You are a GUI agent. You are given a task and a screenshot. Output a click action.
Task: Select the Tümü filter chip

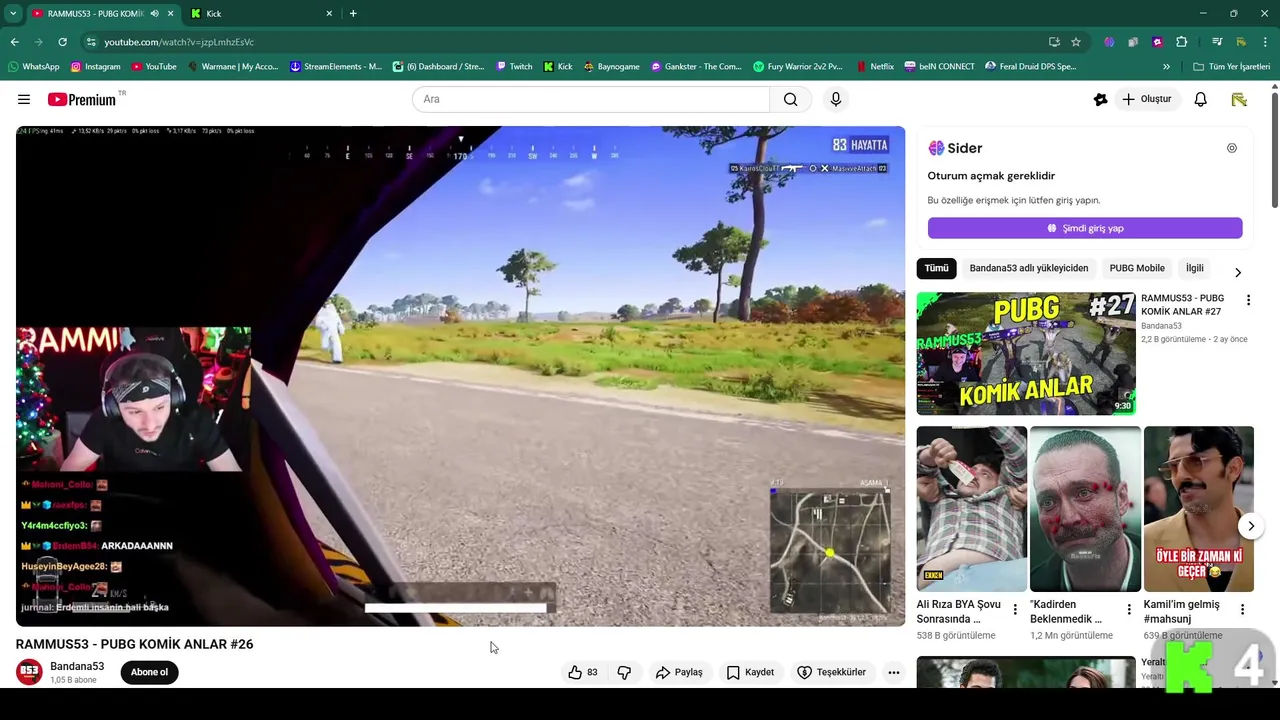937,268
